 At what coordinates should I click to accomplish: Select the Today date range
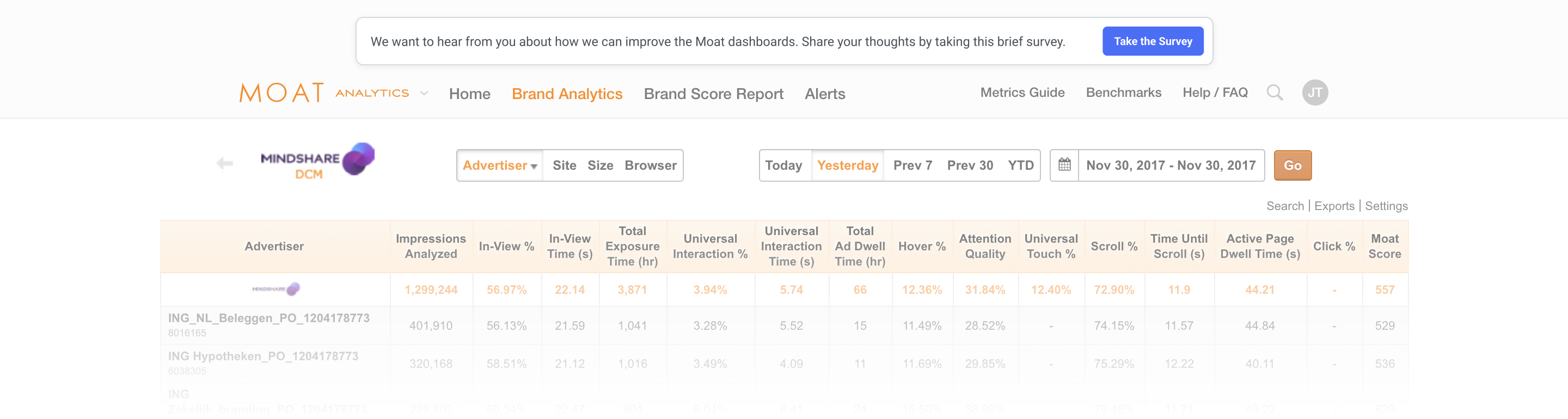(783, 165)
